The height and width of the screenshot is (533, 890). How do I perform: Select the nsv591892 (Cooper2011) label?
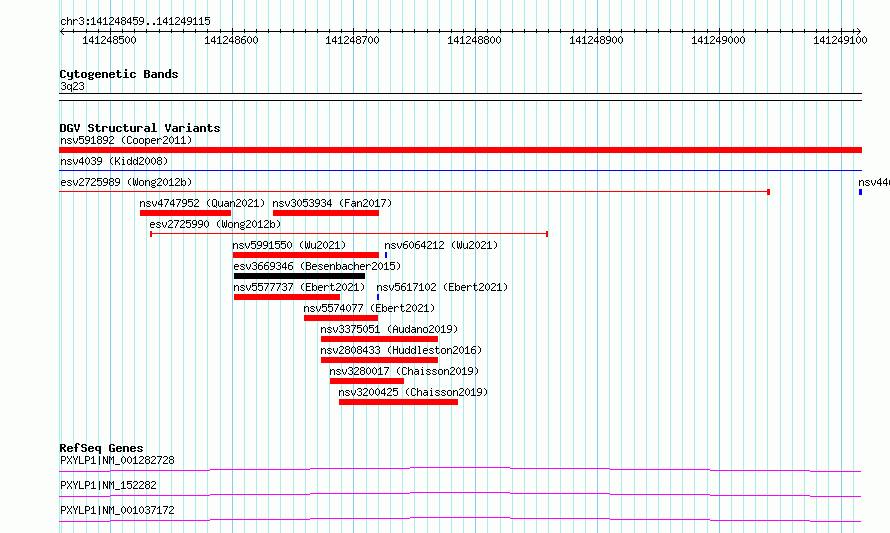pyautogui.click(x=126, y=140)
